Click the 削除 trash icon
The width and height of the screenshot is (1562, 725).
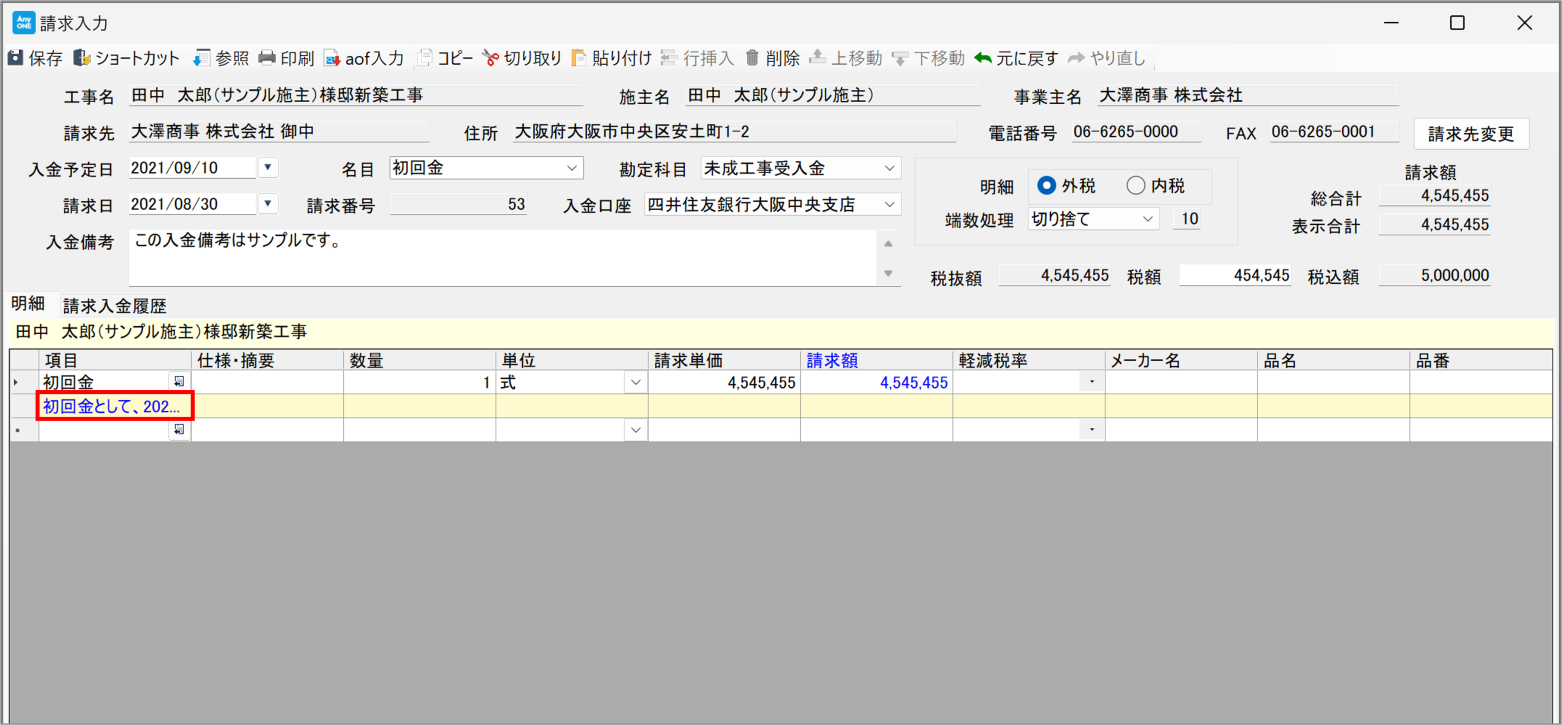[752, 58]
